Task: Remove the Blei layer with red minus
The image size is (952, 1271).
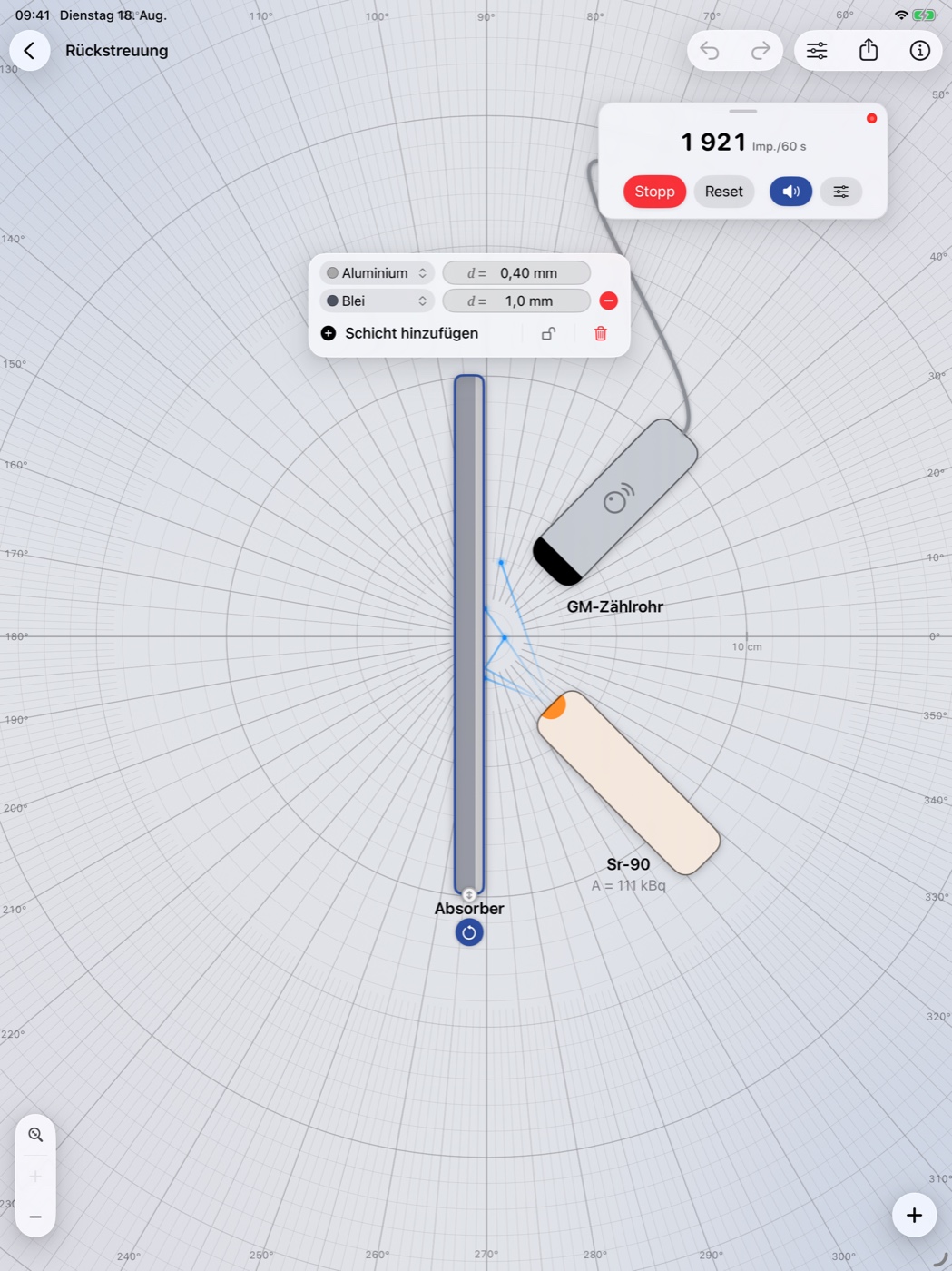Action: tap(609, 301)
